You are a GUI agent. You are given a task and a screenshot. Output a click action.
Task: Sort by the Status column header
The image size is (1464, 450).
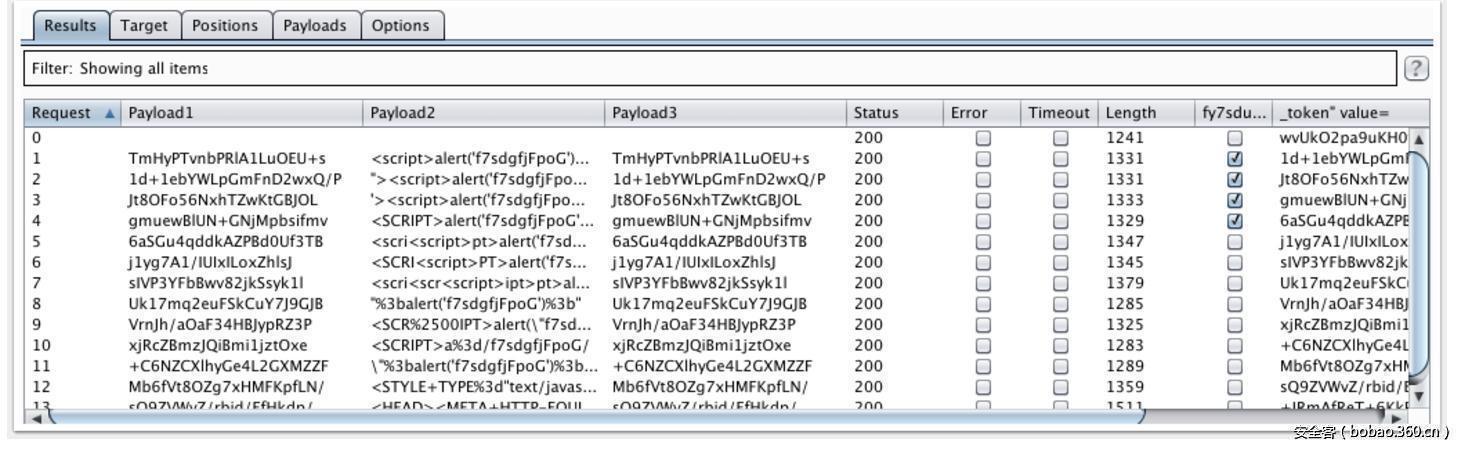[x=876, y=113]
